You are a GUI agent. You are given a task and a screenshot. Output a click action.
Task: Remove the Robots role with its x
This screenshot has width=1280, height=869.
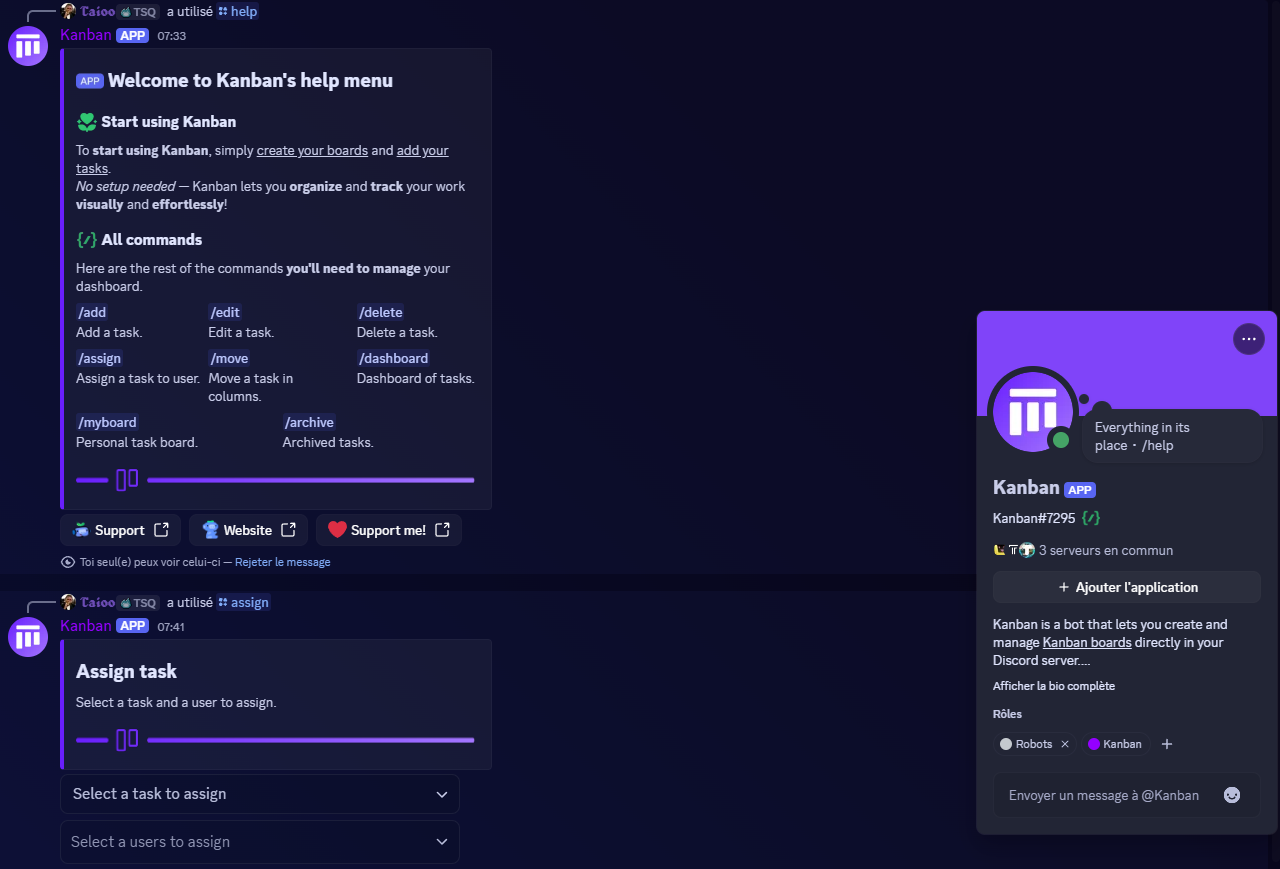point(1065,744)
